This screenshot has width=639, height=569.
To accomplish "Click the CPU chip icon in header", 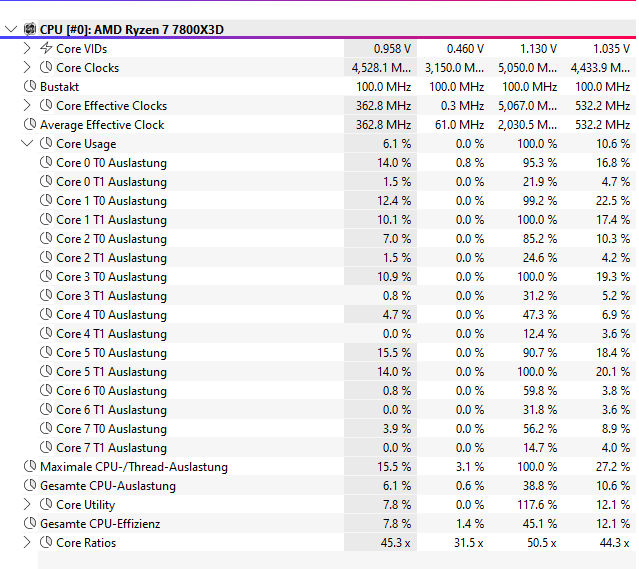I will click(30, 29).
